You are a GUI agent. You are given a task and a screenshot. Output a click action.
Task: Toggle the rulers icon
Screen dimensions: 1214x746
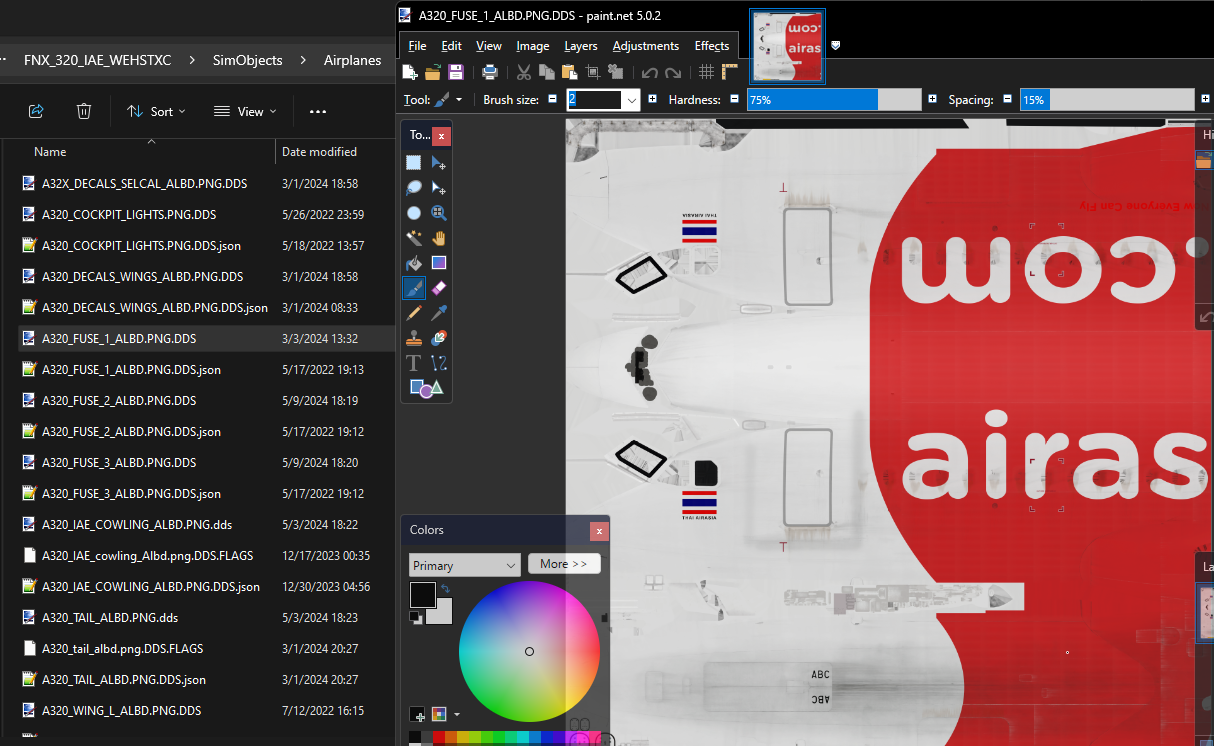point(729,72)
